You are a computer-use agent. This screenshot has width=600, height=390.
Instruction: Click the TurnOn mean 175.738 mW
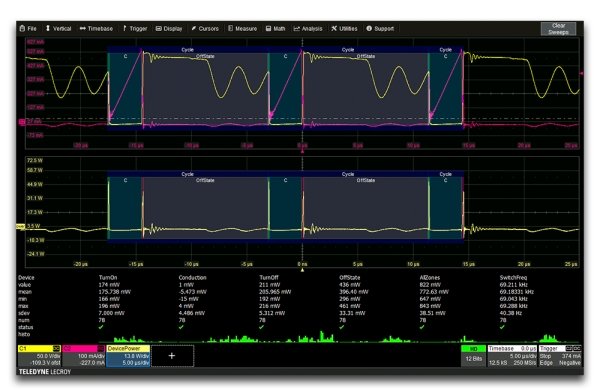[115, 292]
